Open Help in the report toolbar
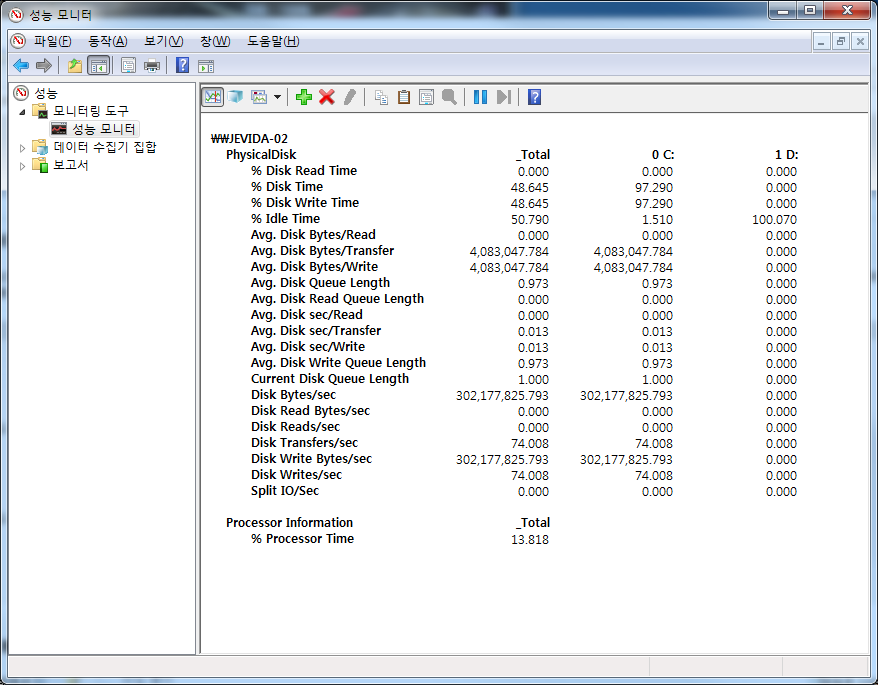The image size is (878, 685). pos(535,97)
